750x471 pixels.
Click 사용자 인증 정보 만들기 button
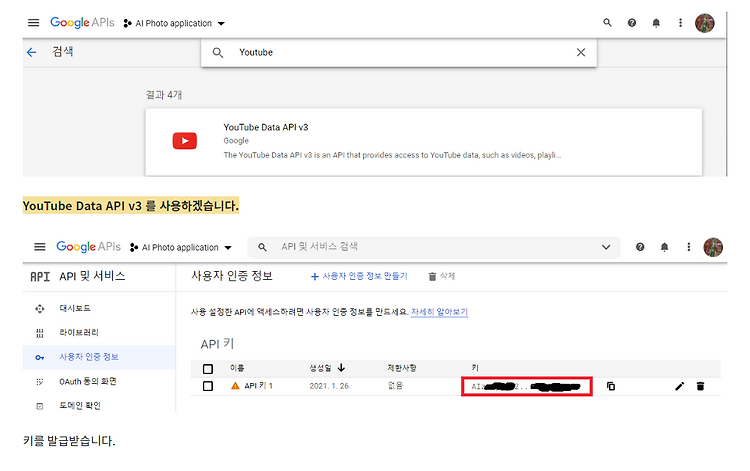click(359, 276)
